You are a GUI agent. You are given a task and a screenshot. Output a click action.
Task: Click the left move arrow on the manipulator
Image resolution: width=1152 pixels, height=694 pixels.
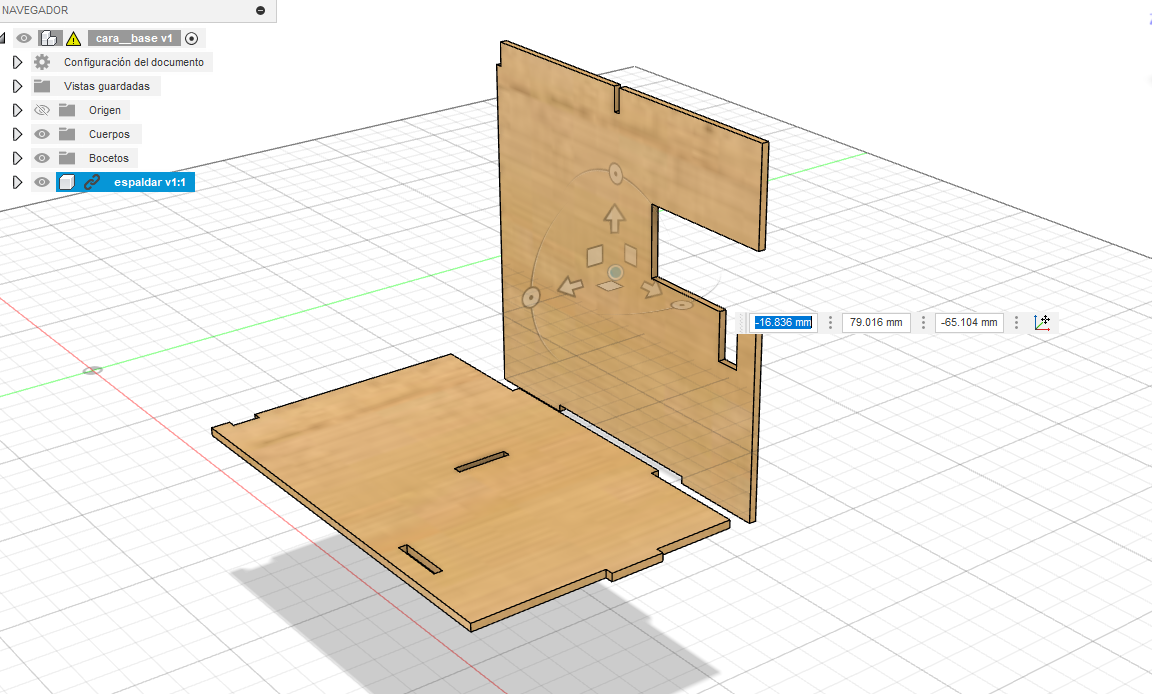570,286
